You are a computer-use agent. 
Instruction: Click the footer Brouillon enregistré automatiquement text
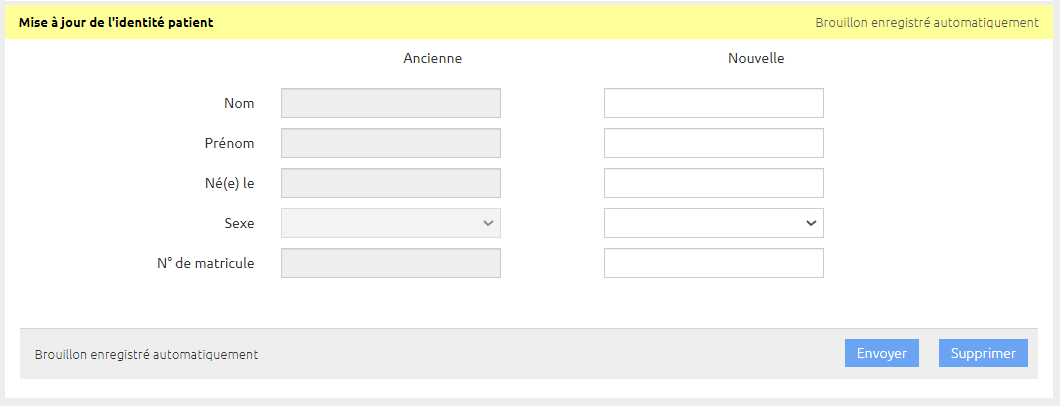coord(146,354)
